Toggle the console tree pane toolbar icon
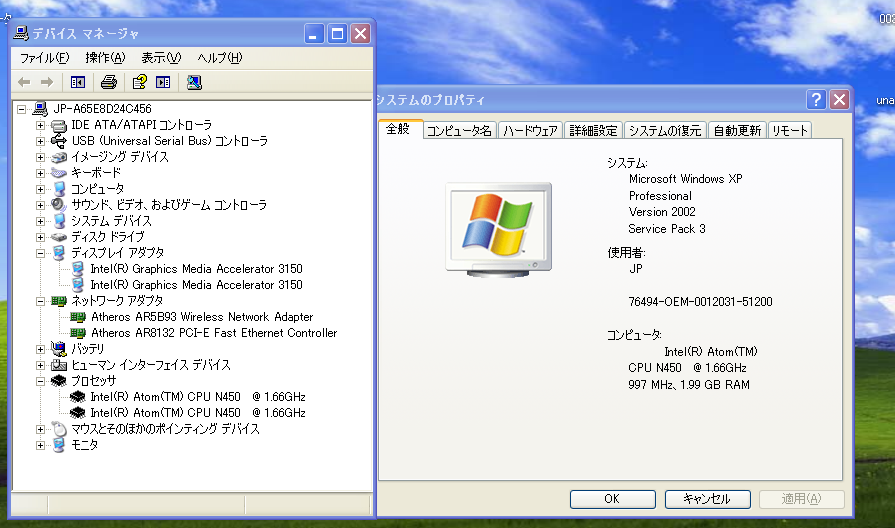 coord(78,82)
